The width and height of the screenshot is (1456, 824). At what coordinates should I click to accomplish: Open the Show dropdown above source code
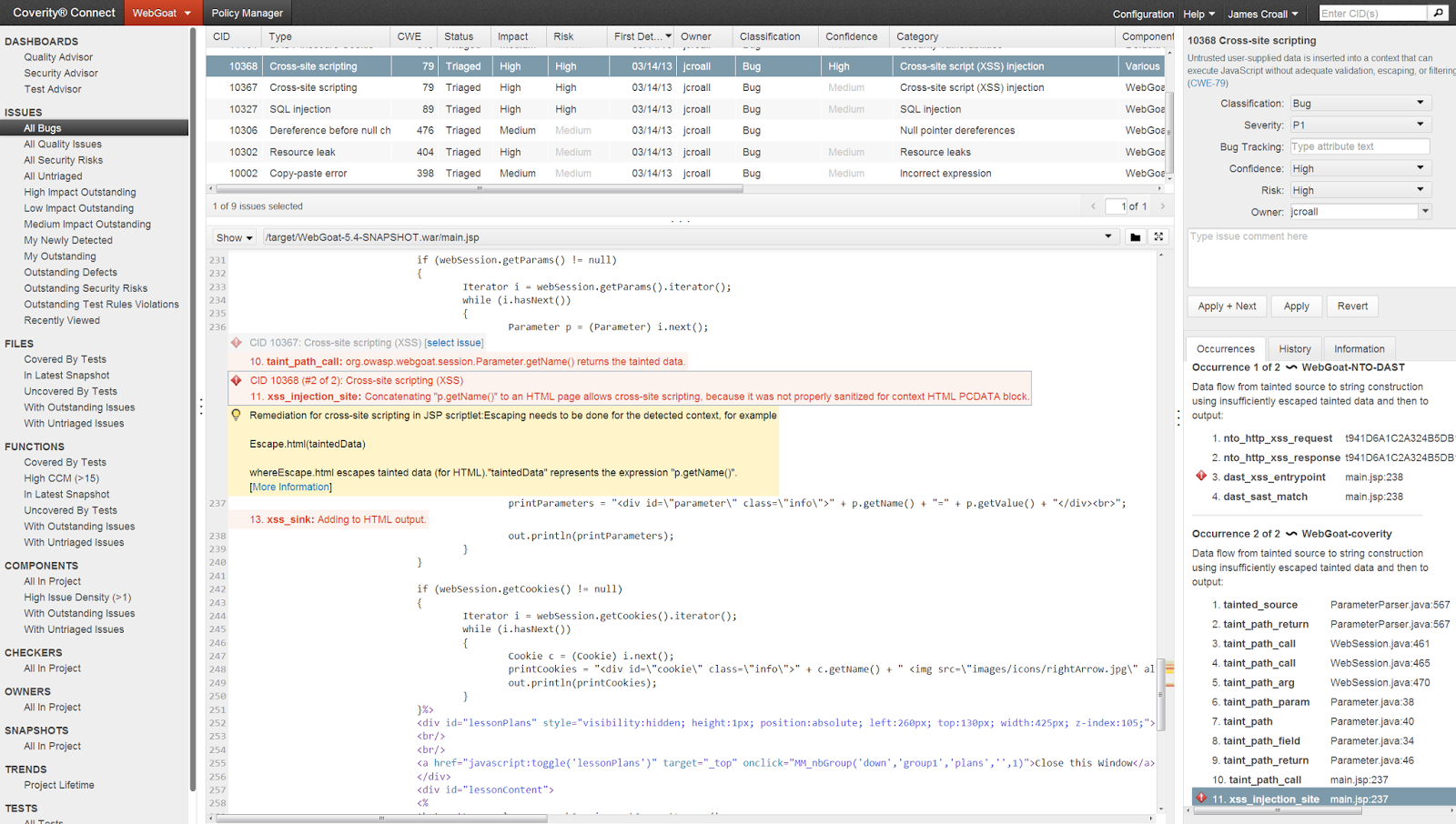234,237
